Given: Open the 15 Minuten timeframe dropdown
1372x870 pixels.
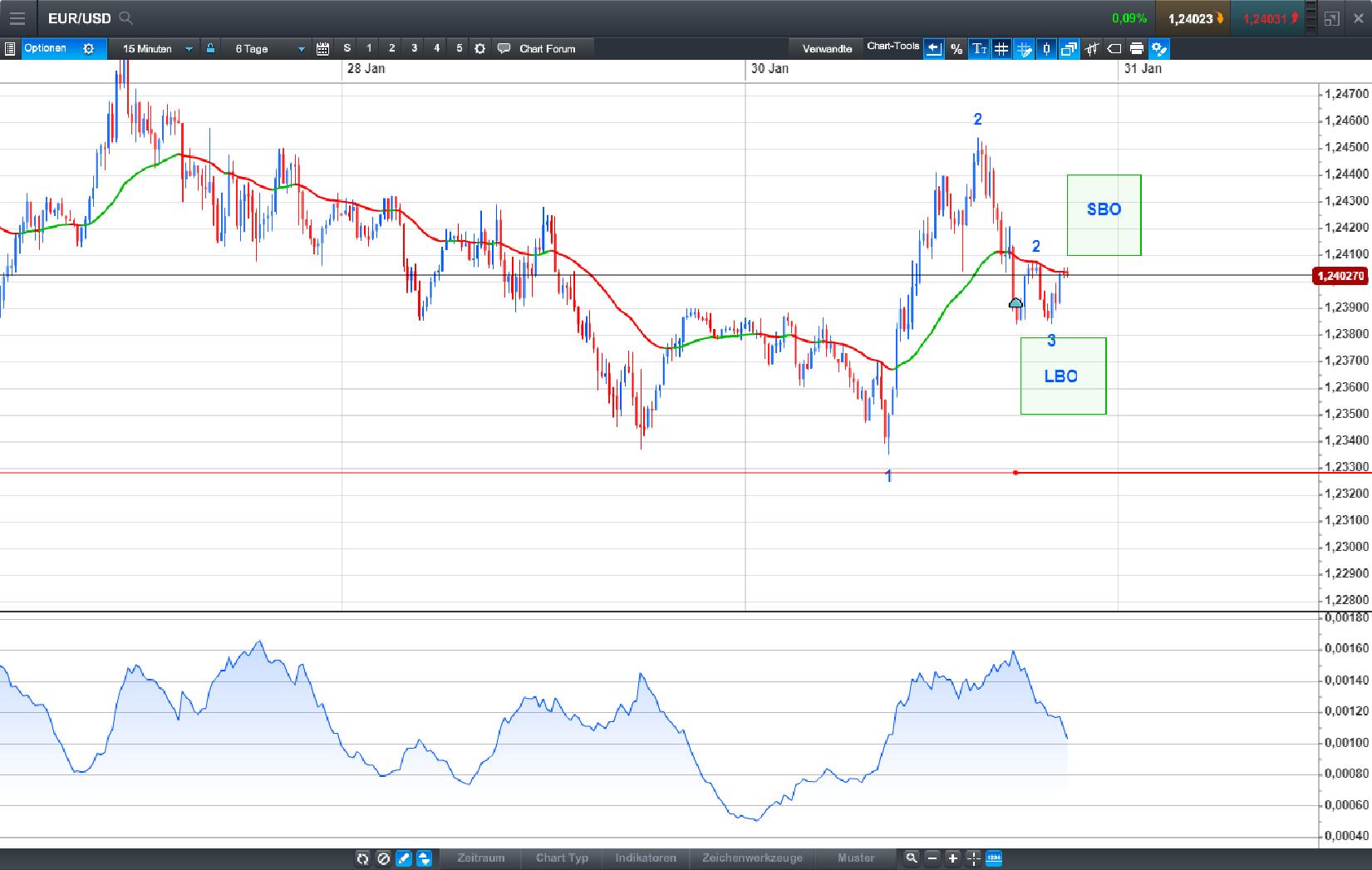Looking at the screenshot, I should pos(154,48).
